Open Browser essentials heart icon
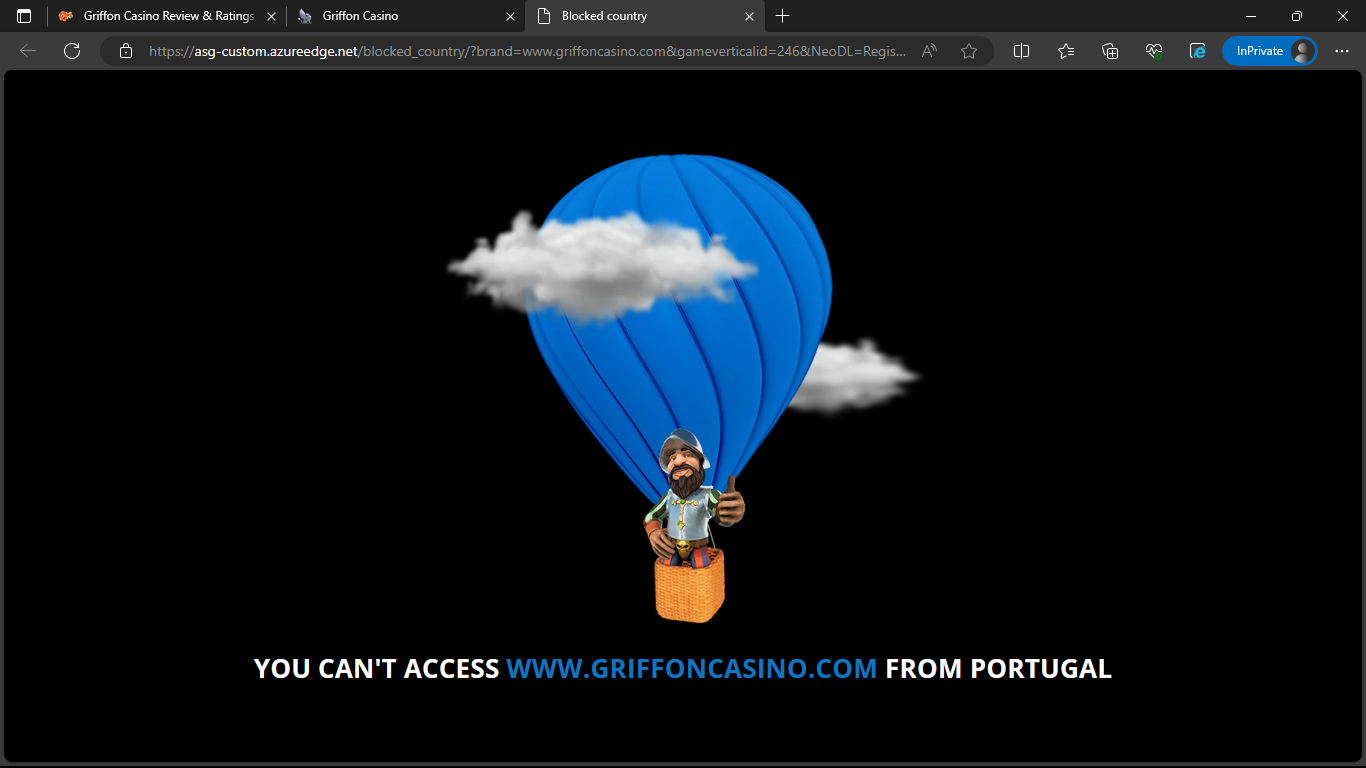Image resolution: width=1366 pixels, height=768 pixels. [x=1154, y=51]
